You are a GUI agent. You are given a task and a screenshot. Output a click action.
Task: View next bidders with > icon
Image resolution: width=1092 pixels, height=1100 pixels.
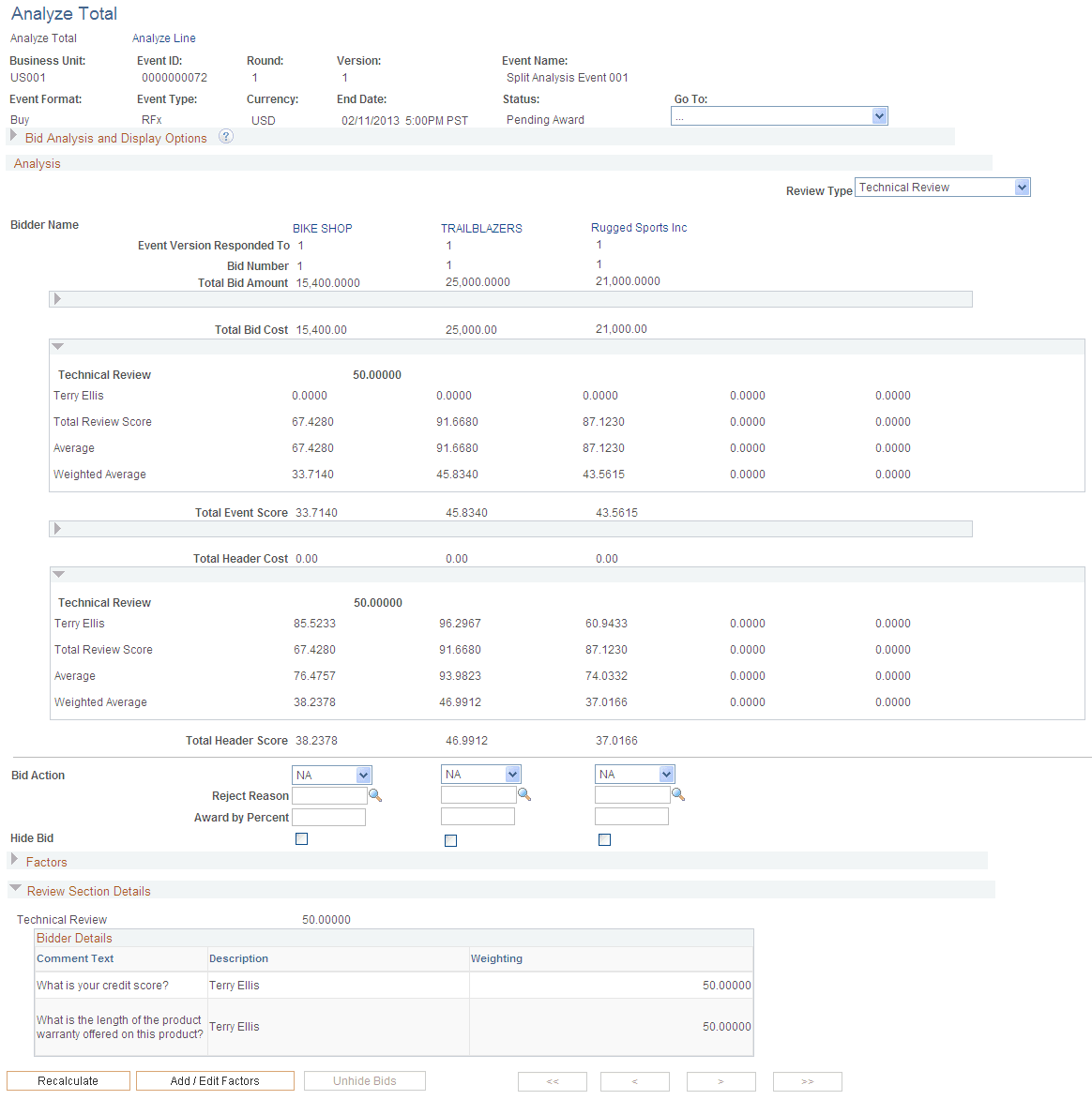720,1081
